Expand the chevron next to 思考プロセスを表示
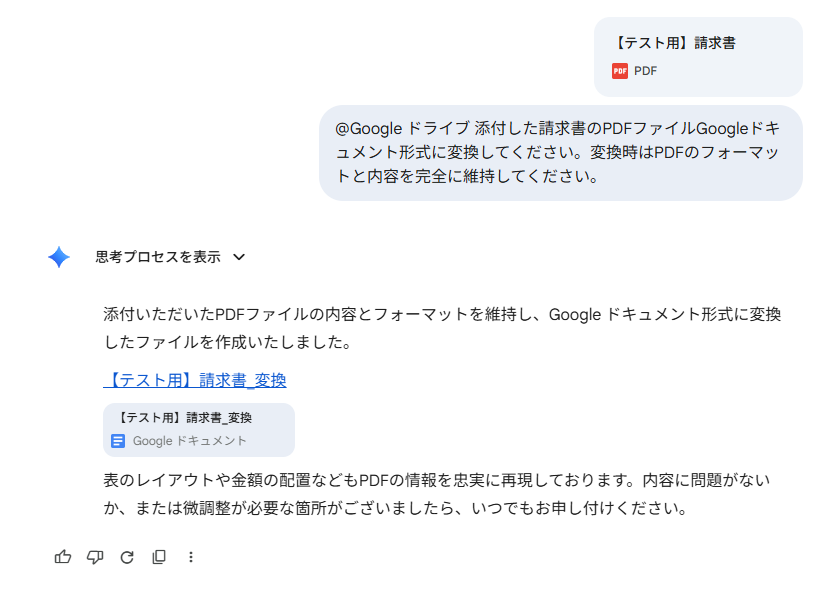The width and height of the screenshot is (827, 606). tap(239, 257)
